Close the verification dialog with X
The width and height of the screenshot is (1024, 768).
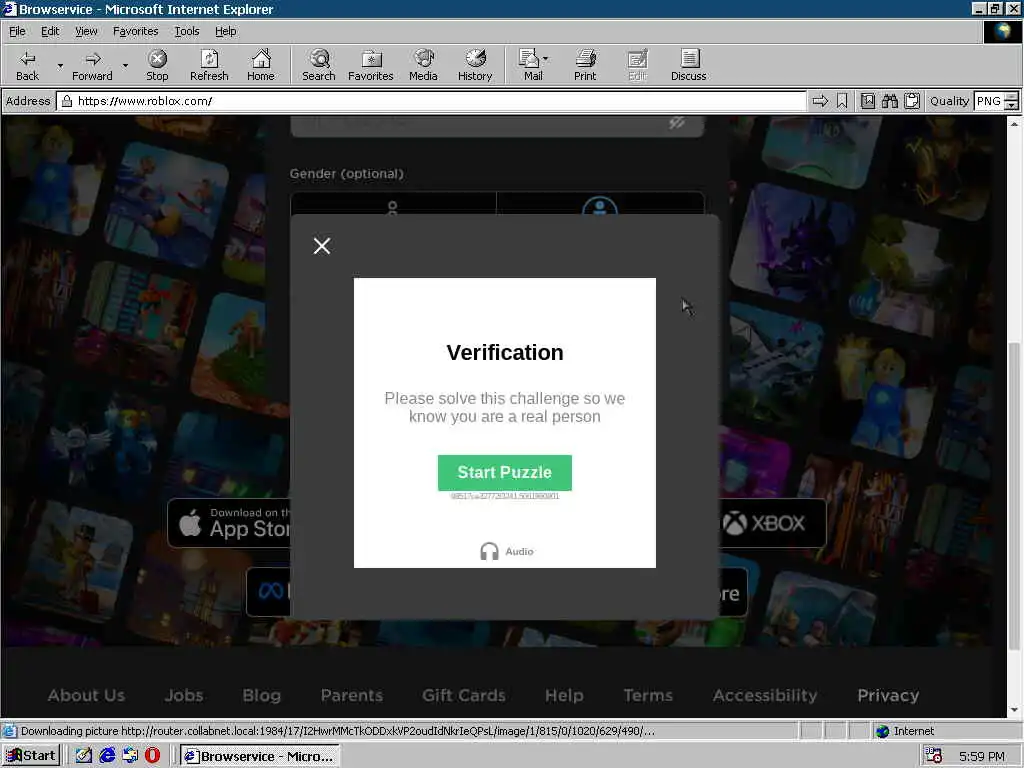click(x=322, y=246)
